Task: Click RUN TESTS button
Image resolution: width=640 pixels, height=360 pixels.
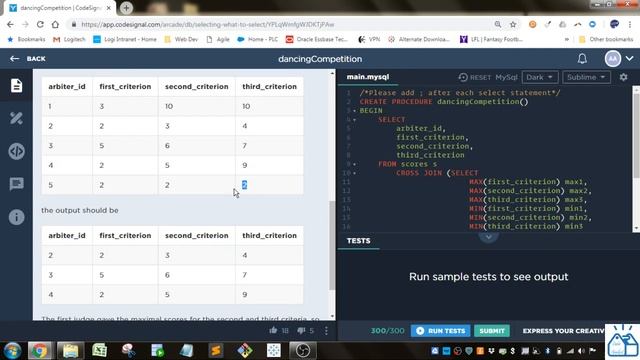Action: coord(440,331)
